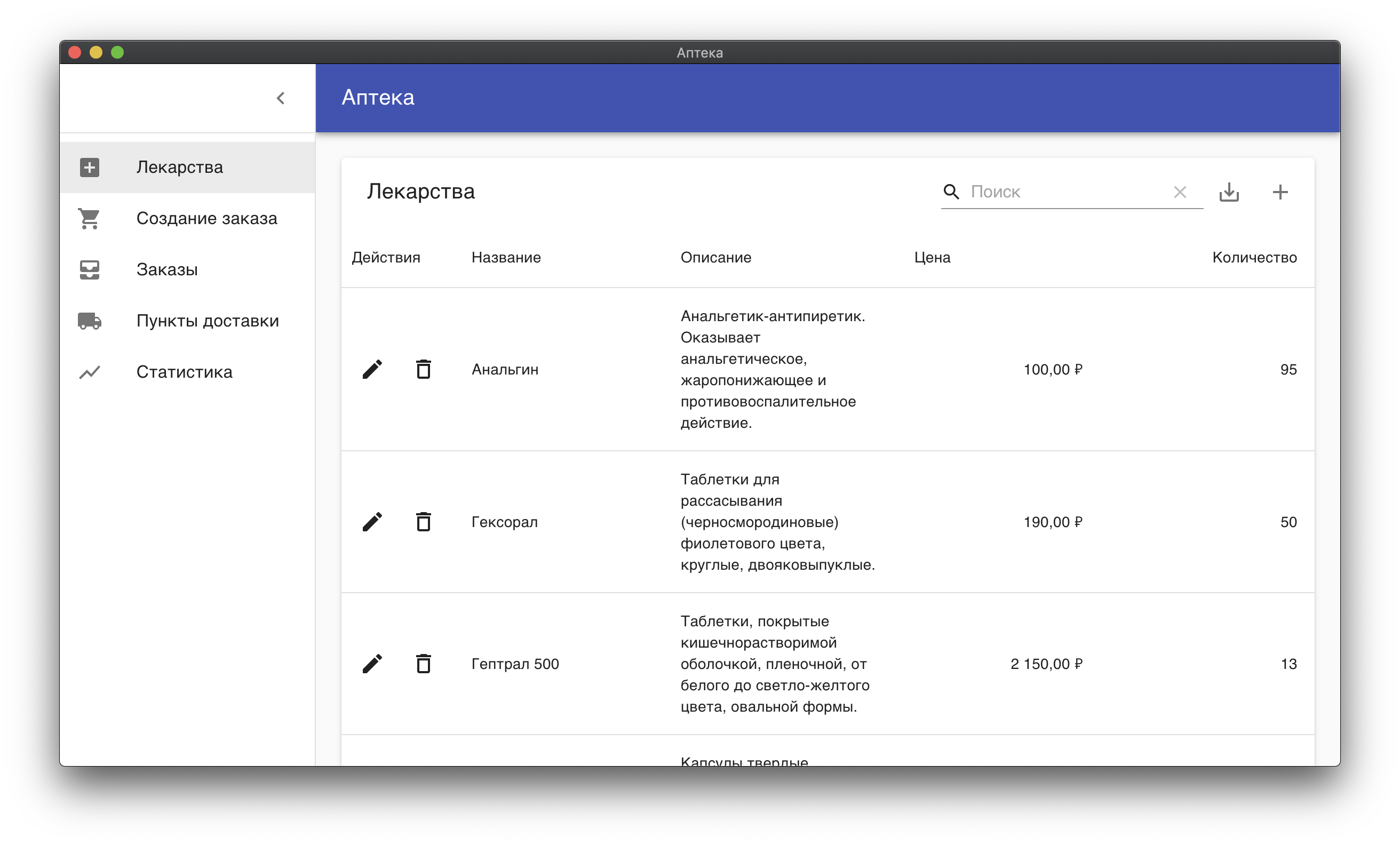Open the Лекарства sidebar section
Image resolution: width=1400 pixels, height=845 pixels.
[x=180, y=167]
